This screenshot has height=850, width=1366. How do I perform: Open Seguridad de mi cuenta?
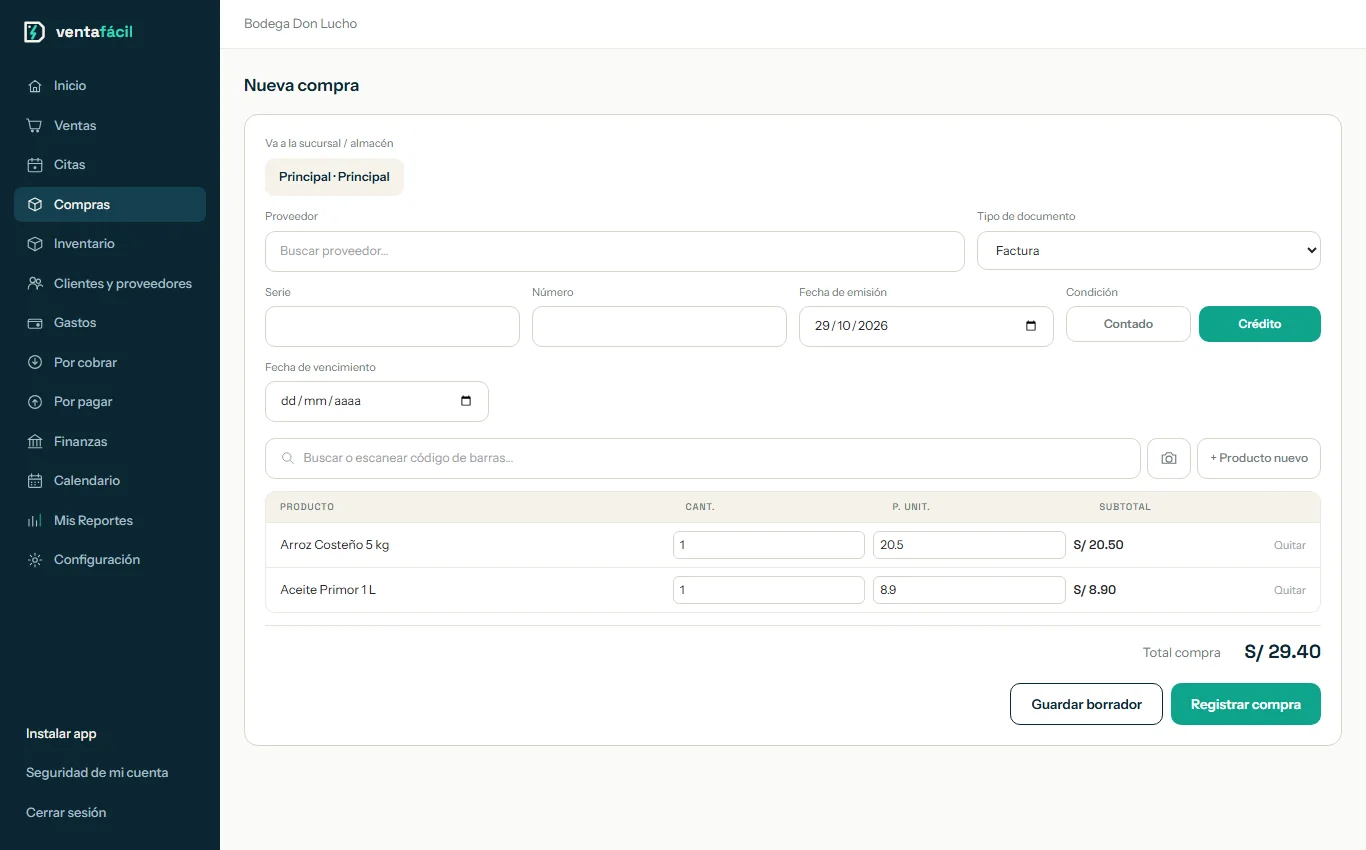[97, 773]
